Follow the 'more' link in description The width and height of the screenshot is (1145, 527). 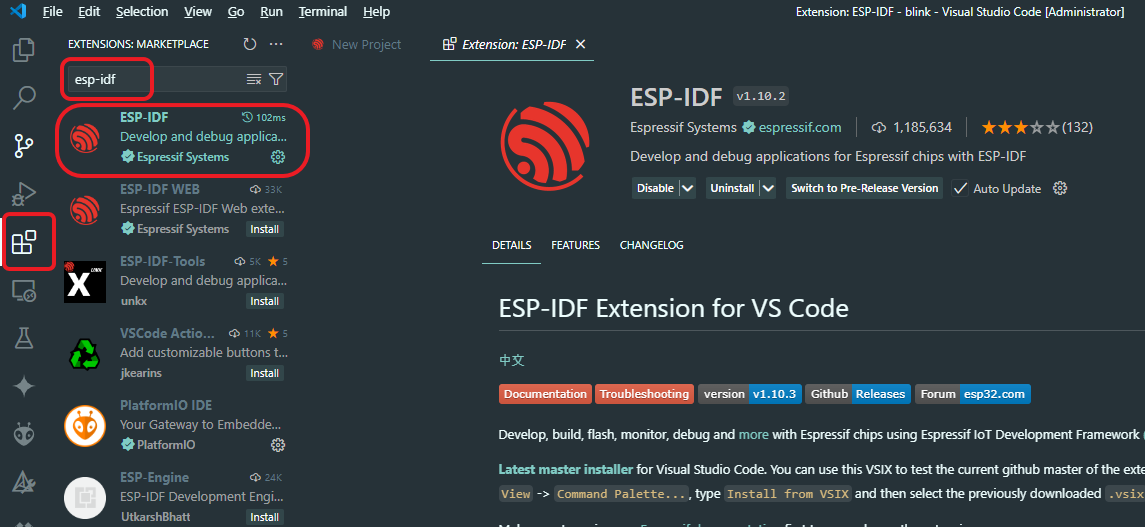(x=754, y=434)
